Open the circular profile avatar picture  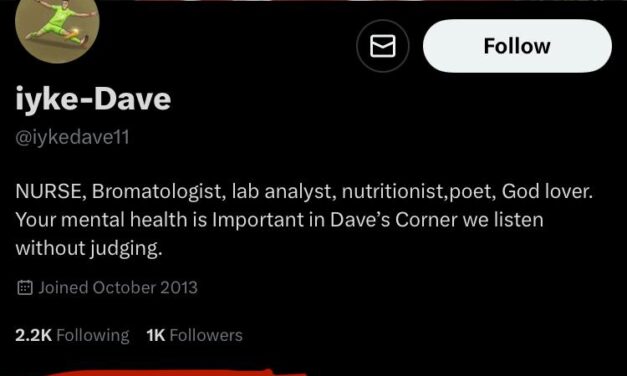point(57,28)
